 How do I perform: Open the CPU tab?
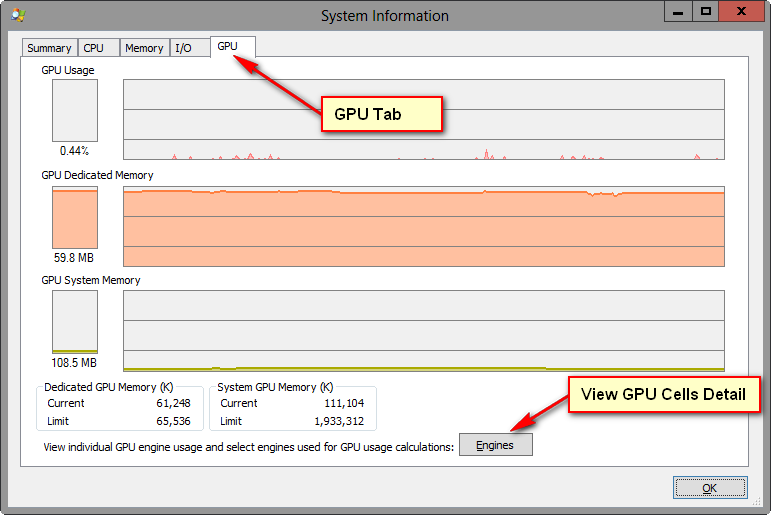[x=94, y=48]
